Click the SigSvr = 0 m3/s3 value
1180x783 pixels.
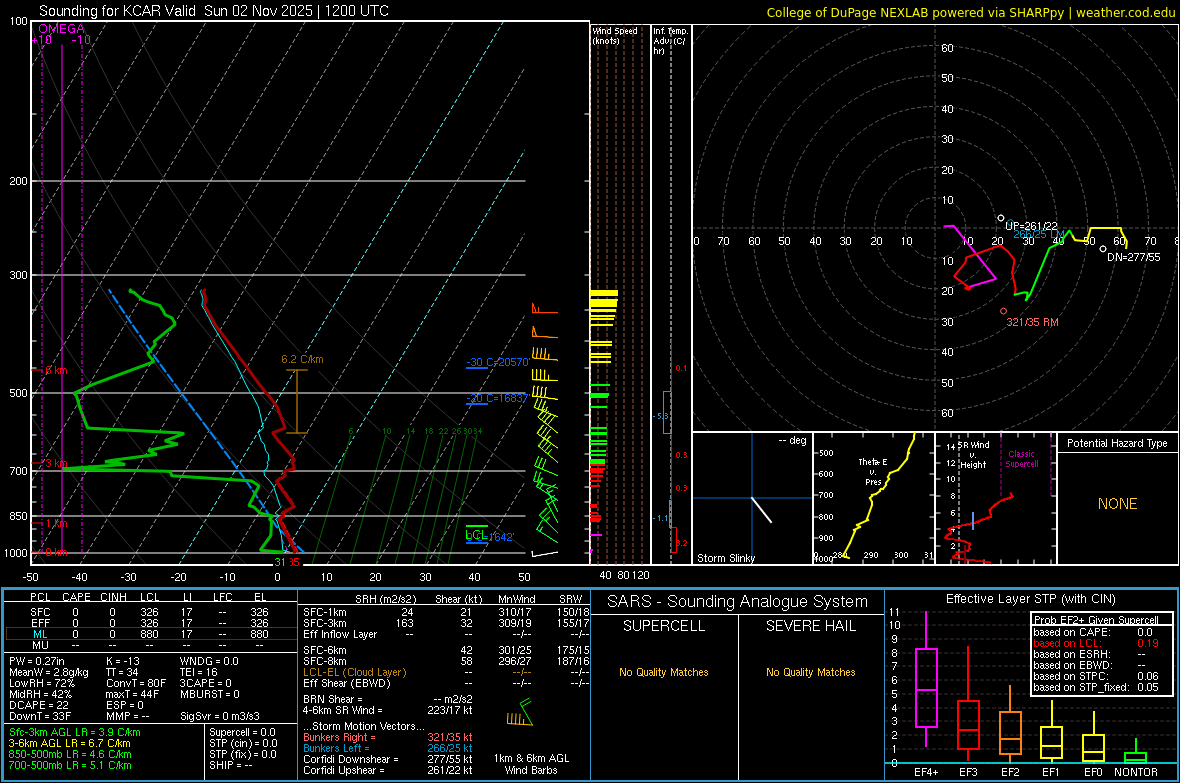(220, 716)
